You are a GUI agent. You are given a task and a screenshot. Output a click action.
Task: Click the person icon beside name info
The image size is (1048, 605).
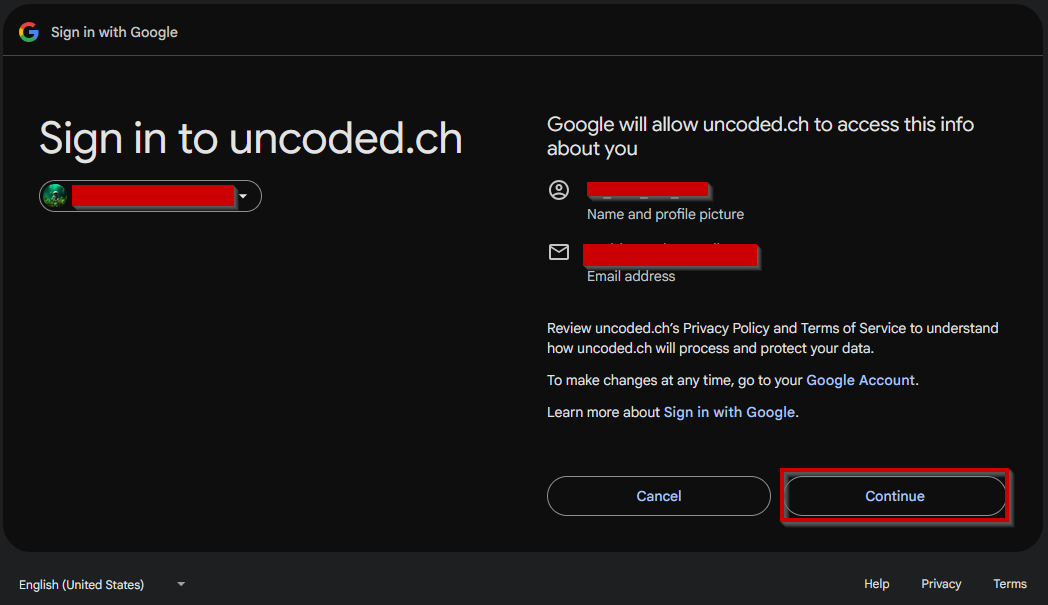coord(559,190)
